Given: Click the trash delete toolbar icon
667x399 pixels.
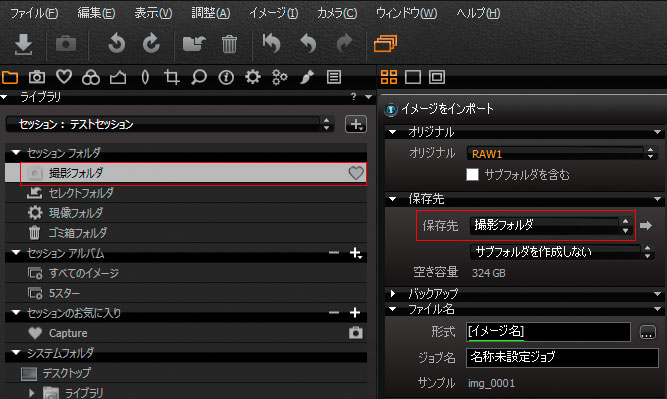Looking at the screenshot, I should 229,44.
